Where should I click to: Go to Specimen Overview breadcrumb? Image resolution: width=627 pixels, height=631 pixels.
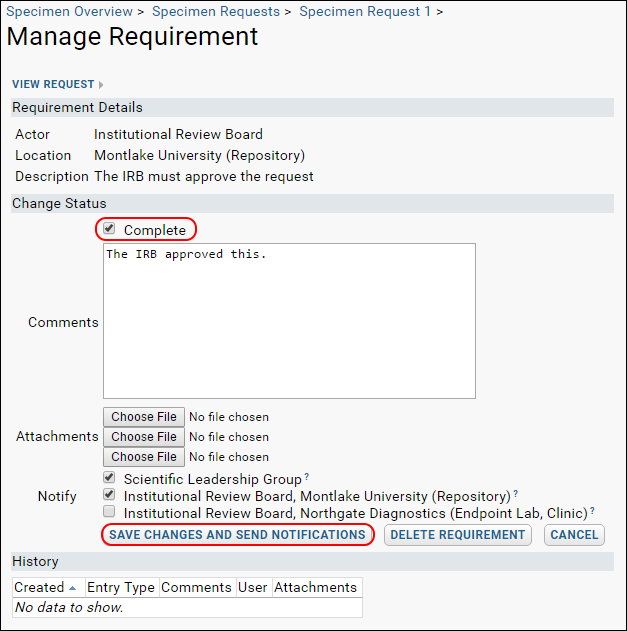point(69,11)
